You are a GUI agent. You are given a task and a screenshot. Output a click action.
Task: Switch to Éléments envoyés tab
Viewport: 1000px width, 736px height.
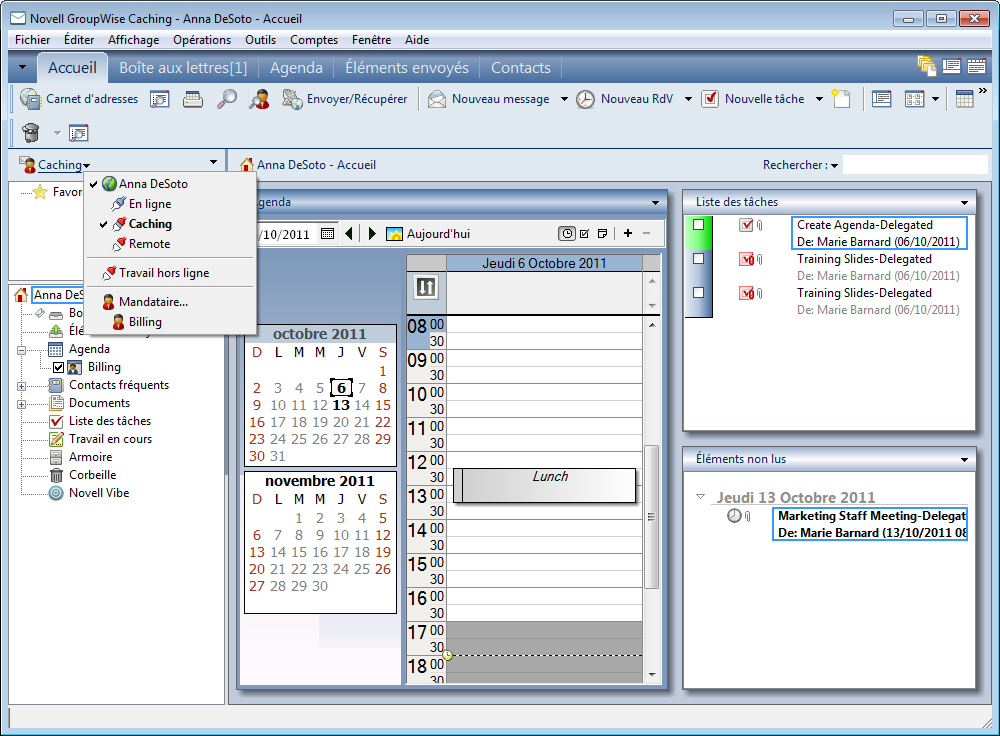pyautogui.click(x=407, y=68)
